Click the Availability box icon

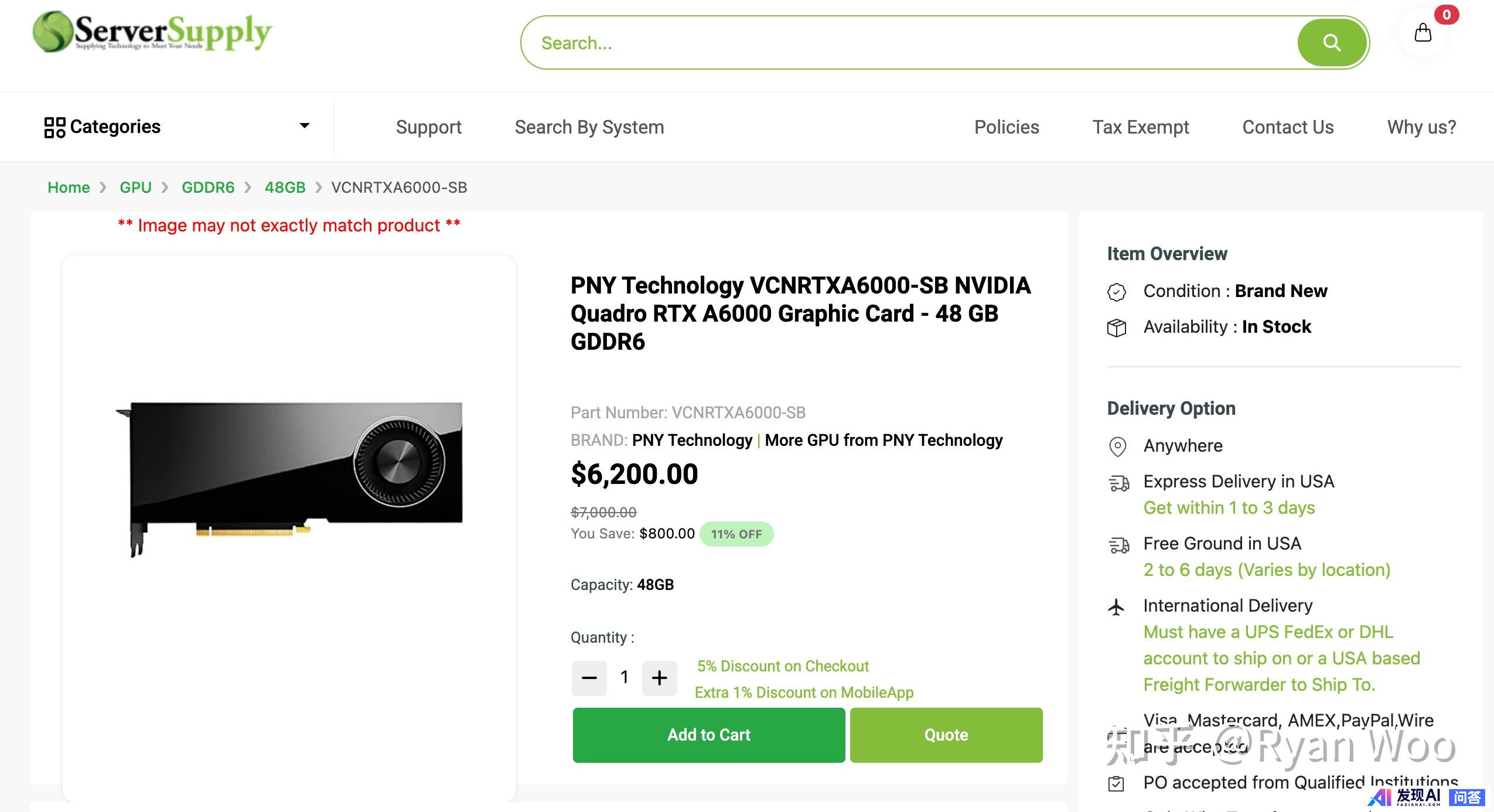coord(1116,327)
